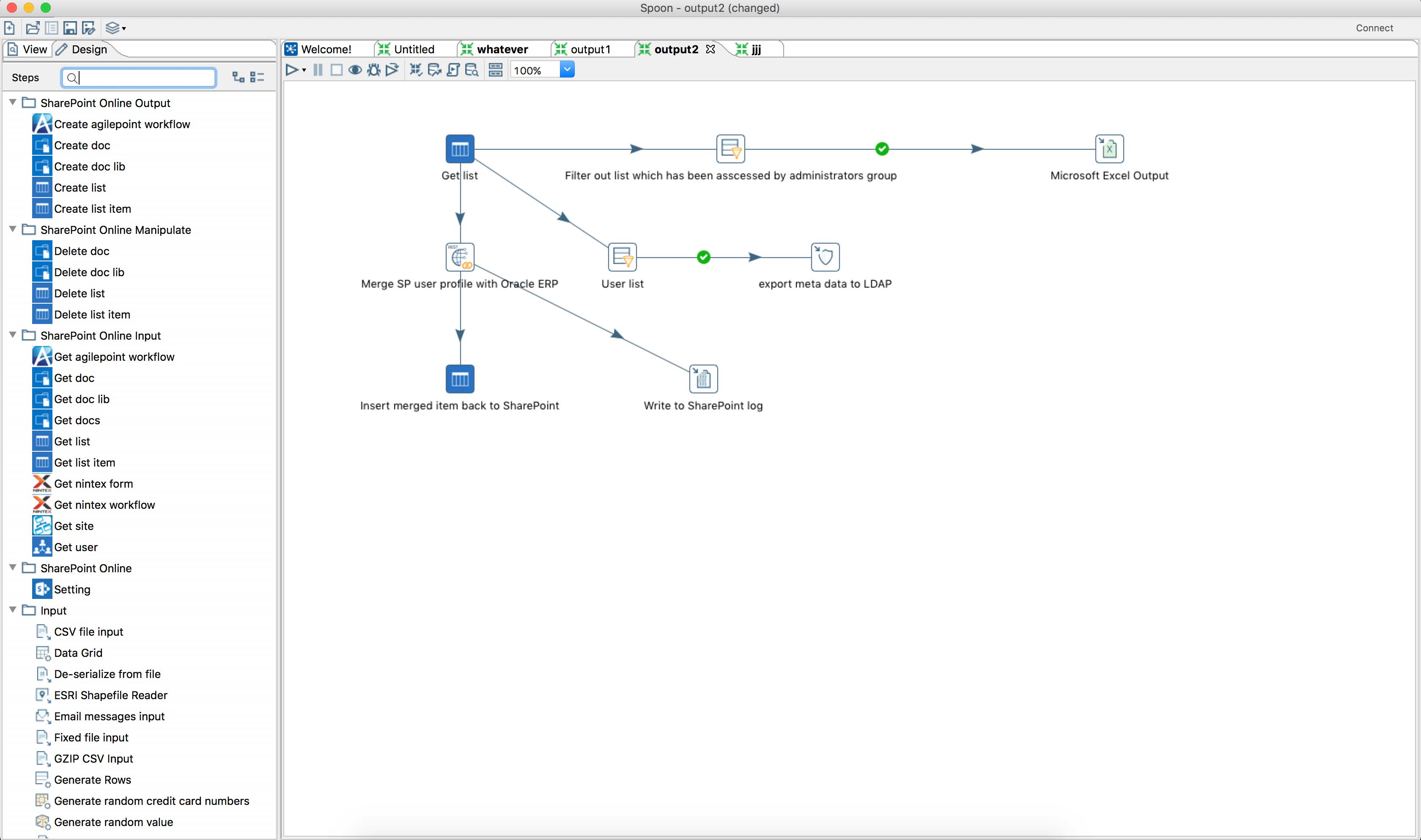Image resolution: width=1421 pixels, height=840 pixels.
Task: Collapse SharePoint Online Input folder
Action: (12, 335)
